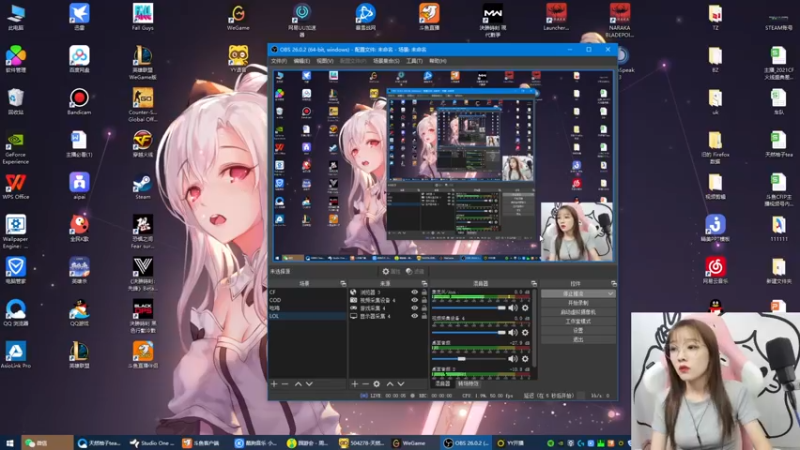Pop out the 场景 dock panel
This screenshot has width=800, height=450.
click(x=343, y=283)
